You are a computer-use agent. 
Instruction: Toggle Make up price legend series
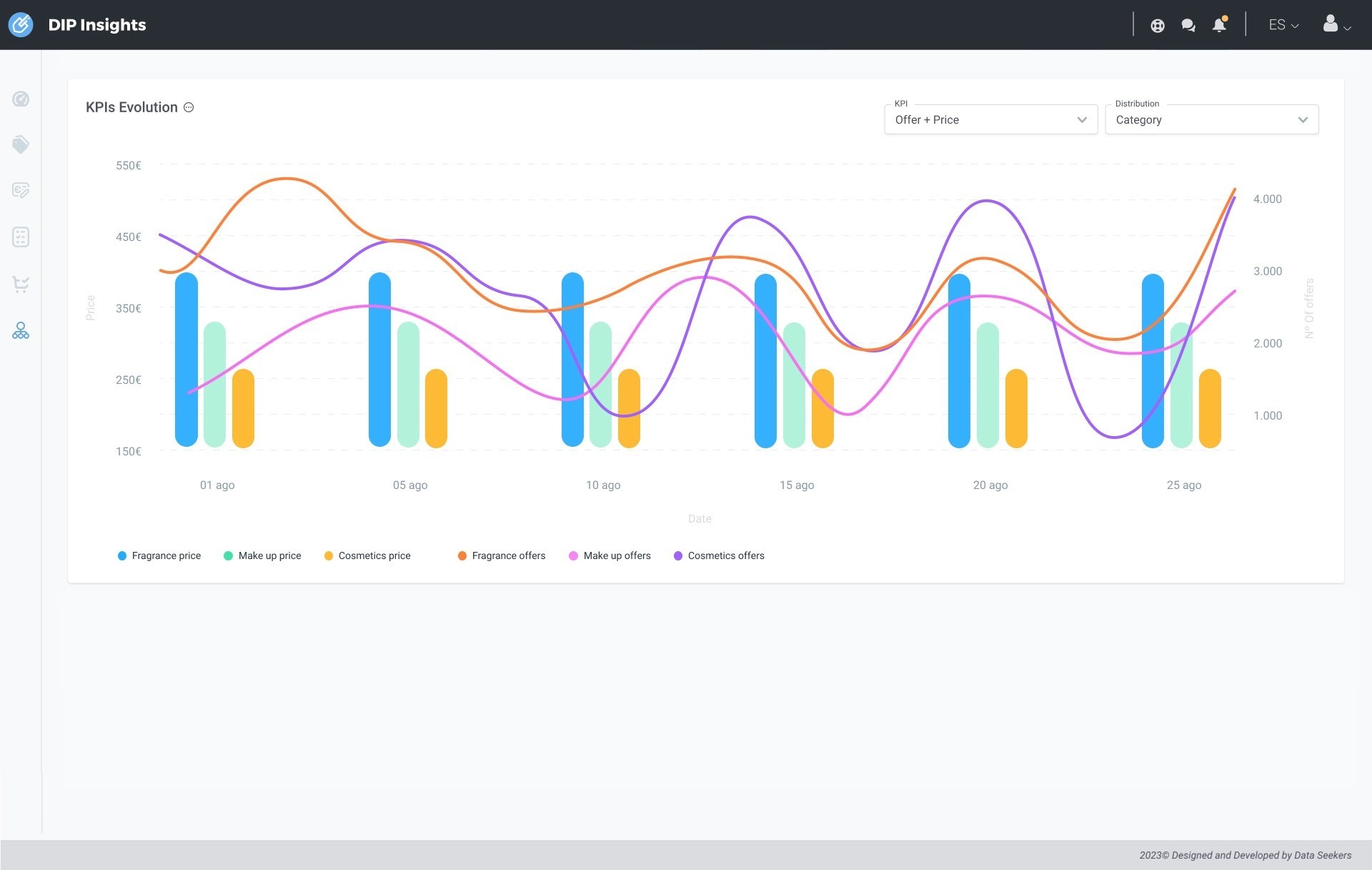coord(262,555)
